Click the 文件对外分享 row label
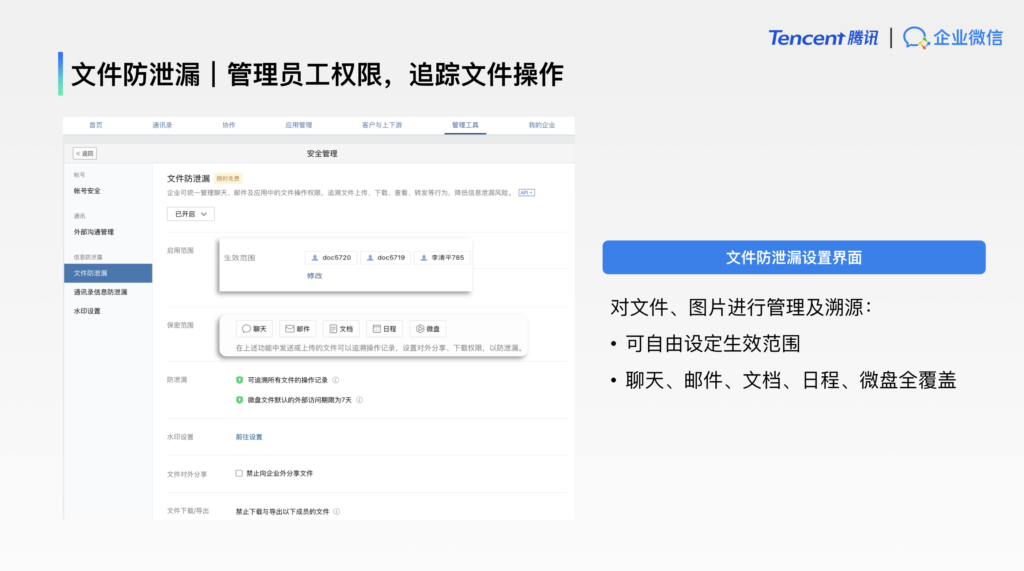Viewport: 1024px width, 571px height. (187, 474)
